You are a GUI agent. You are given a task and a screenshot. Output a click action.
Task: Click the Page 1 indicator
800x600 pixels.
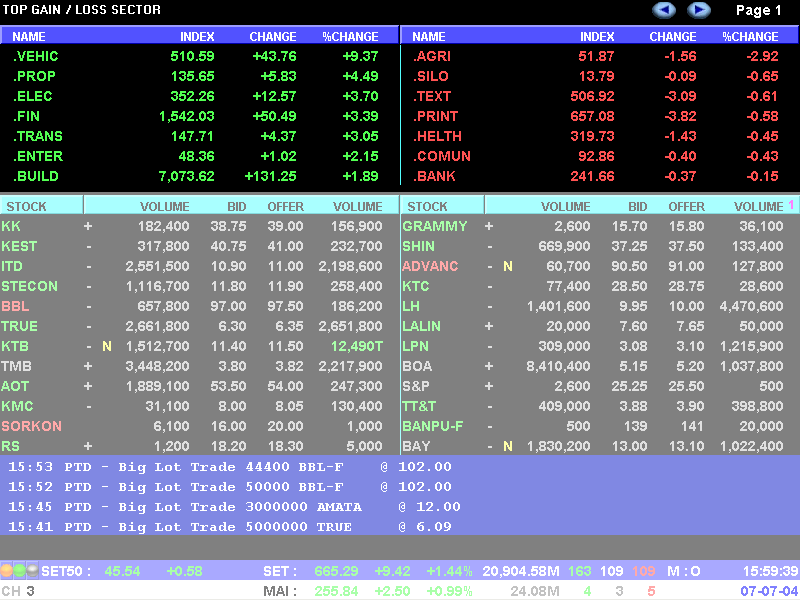click(758, 10)
